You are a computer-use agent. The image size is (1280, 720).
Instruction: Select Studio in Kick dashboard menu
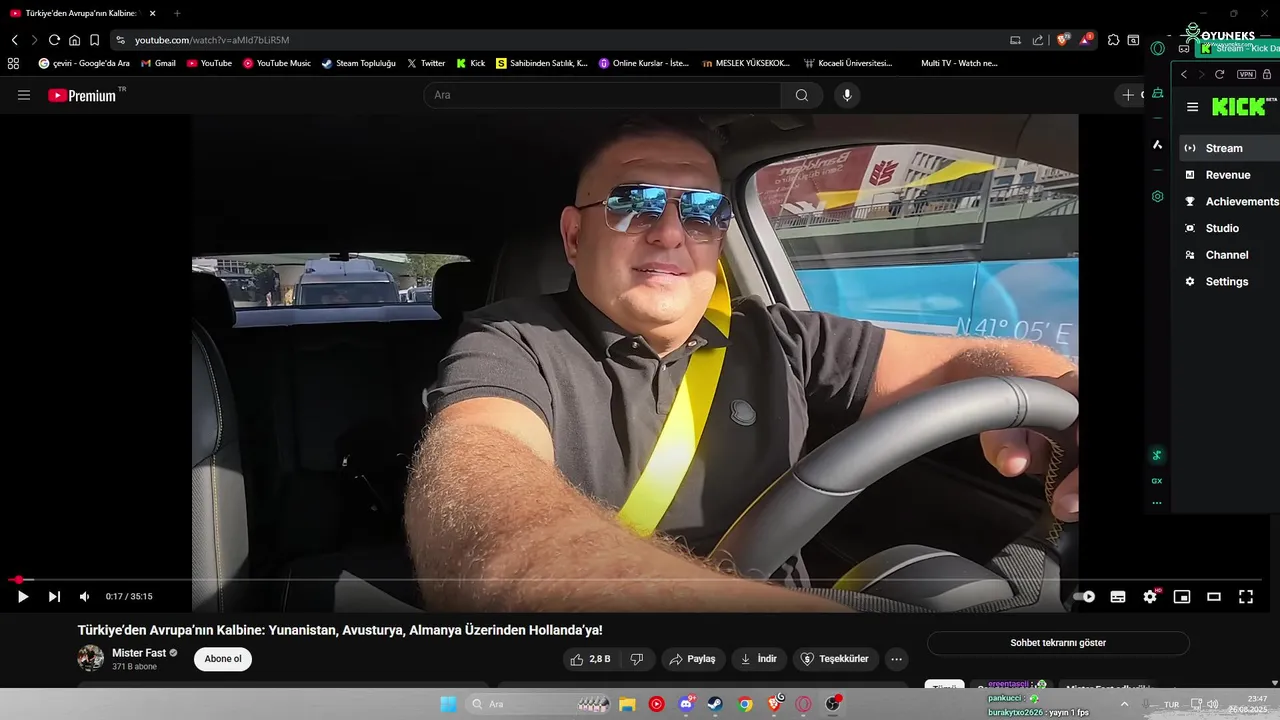pos(1229,228)
